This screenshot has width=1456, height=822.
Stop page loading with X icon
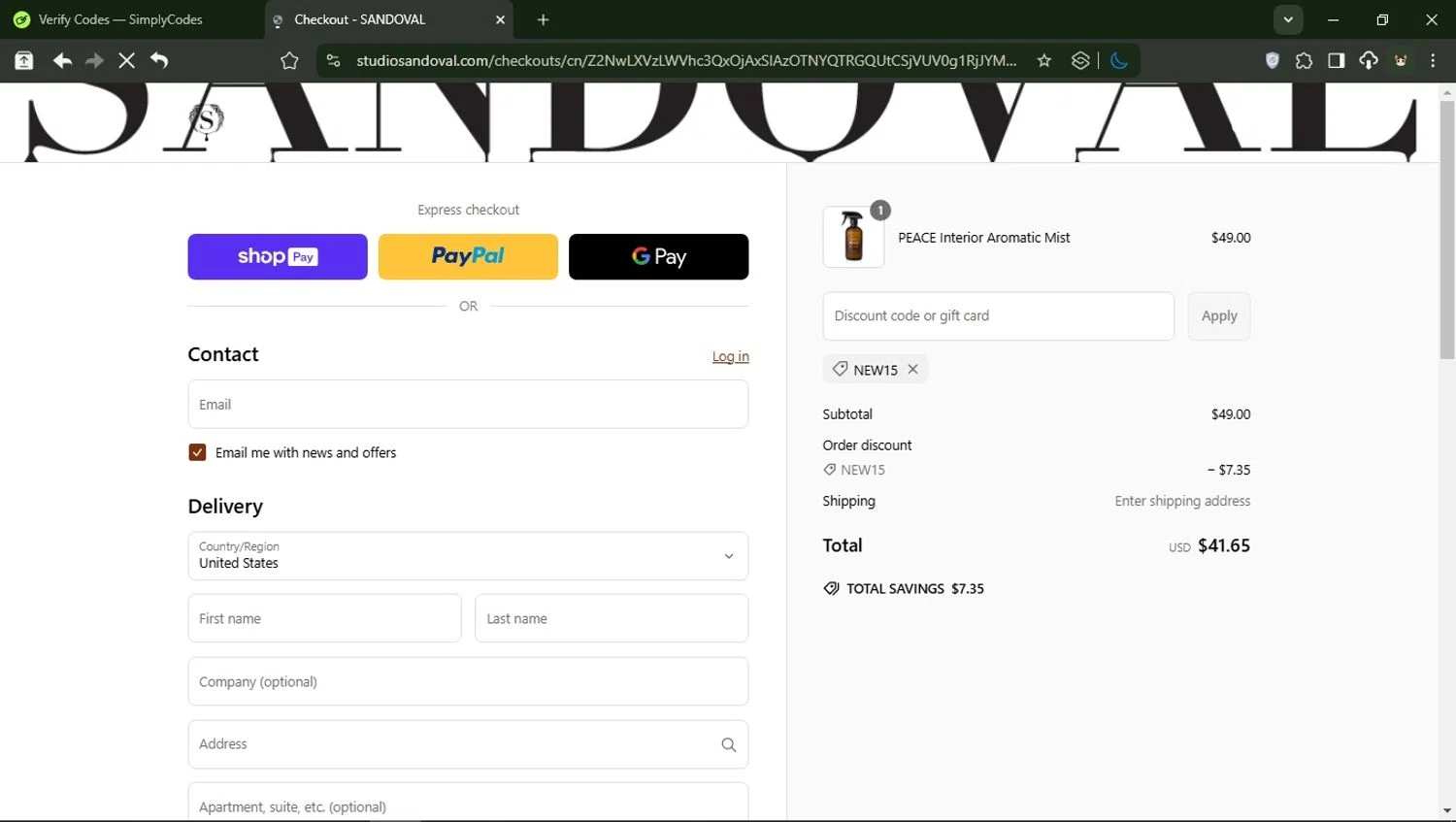click(126, 60)
